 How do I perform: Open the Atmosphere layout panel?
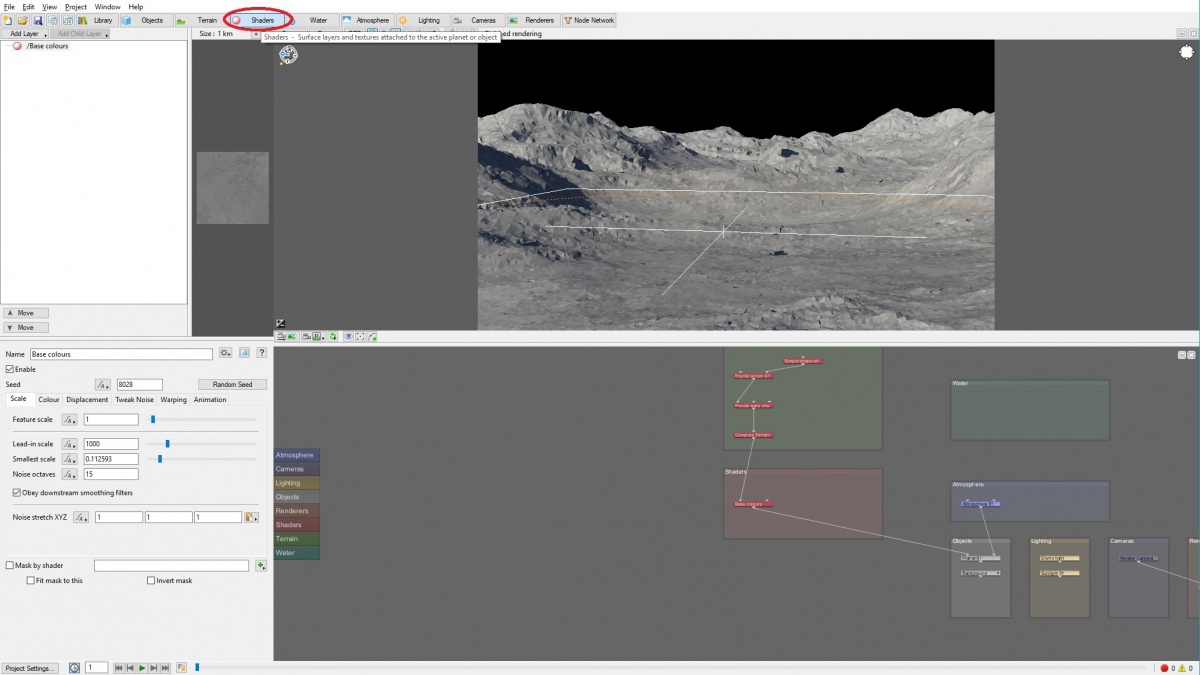pyautogui.click(x=366, y=20)
